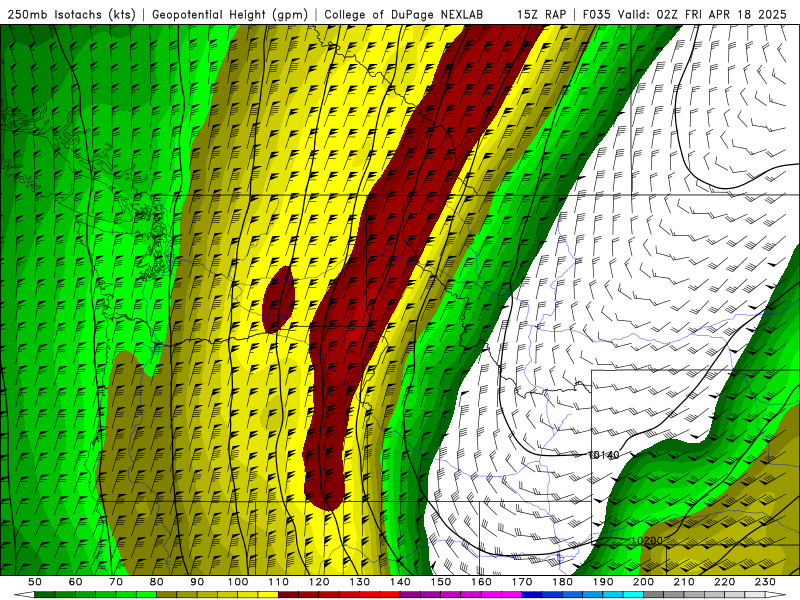Select the bright yellow swatch left of 110
The image size is (800, 600).
pos(268,595)
